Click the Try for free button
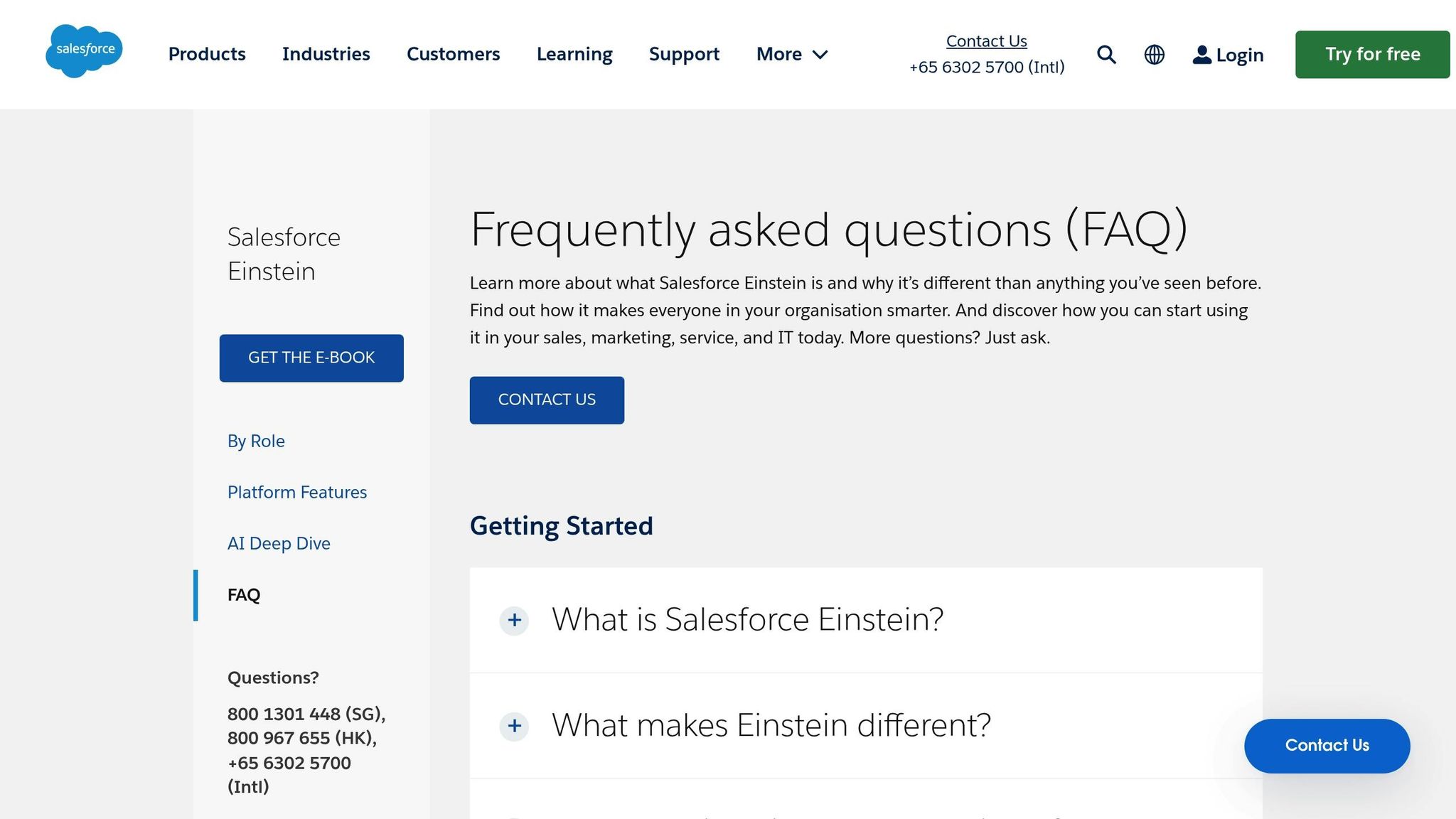This screenshot has width=1456, height=819. point(1371,54)
